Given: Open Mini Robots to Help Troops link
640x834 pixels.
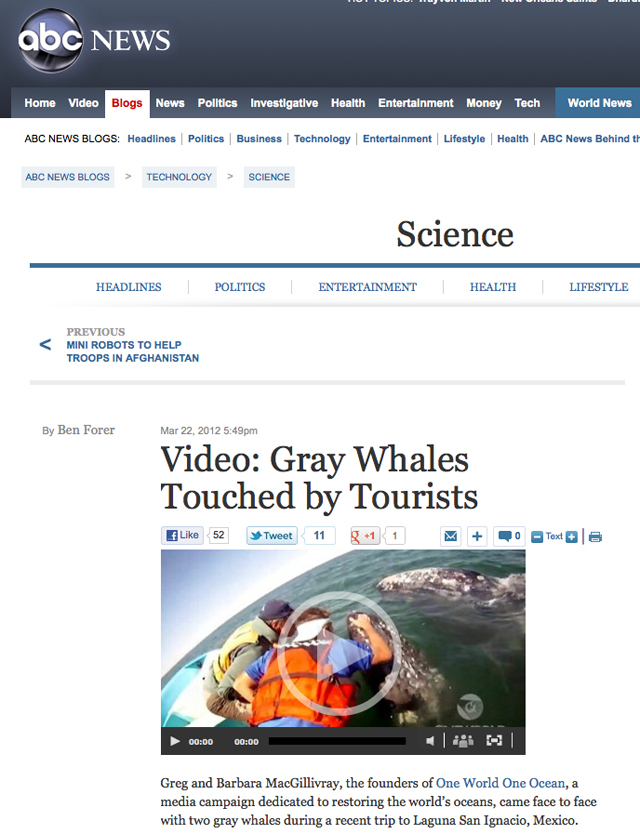Looking at the screenshot, I should [x=132, y=352].
